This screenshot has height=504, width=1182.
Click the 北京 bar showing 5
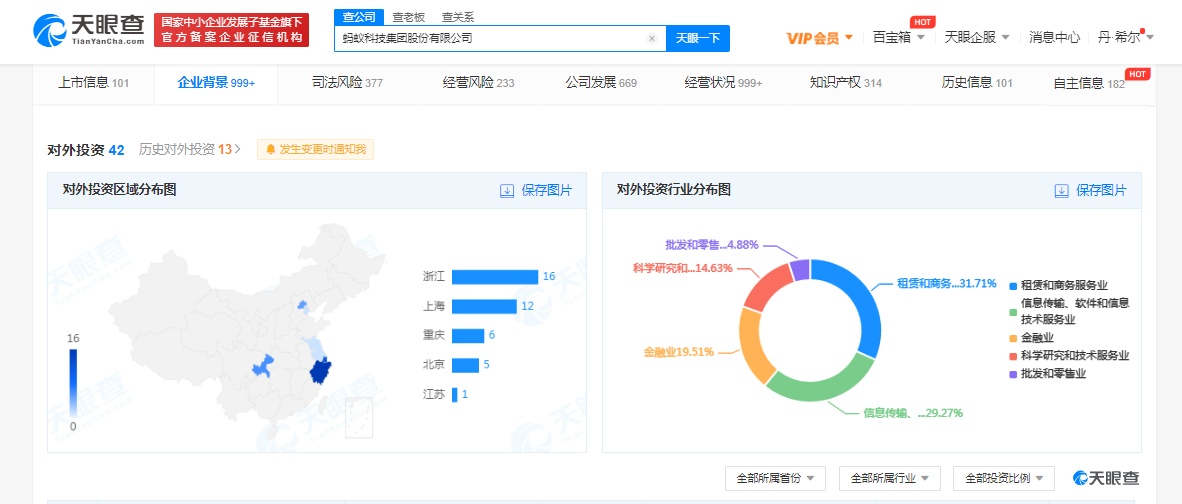coord(466,365)
